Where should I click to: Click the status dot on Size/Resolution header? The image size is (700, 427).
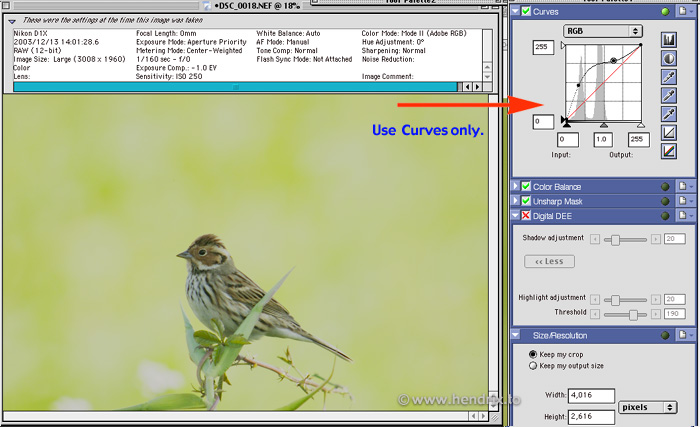pos(665,335)
